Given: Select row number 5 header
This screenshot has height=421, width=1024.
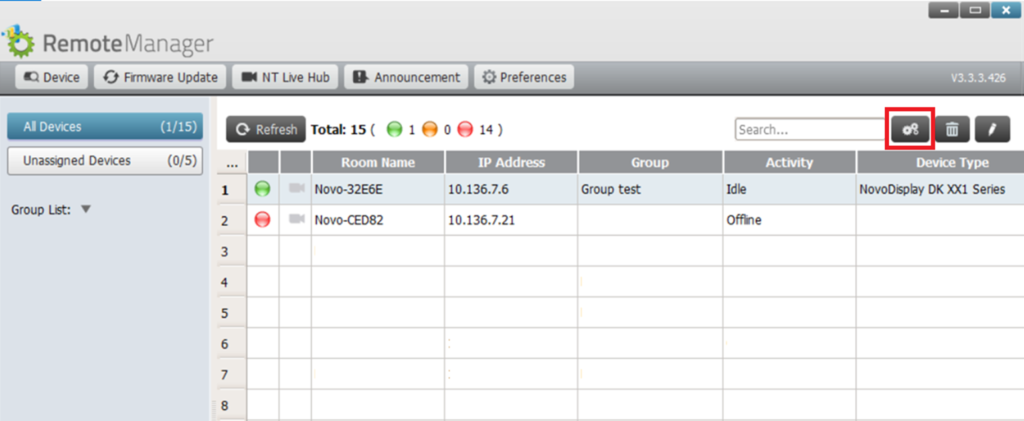Looking at the screenshot, I should 231,313.
